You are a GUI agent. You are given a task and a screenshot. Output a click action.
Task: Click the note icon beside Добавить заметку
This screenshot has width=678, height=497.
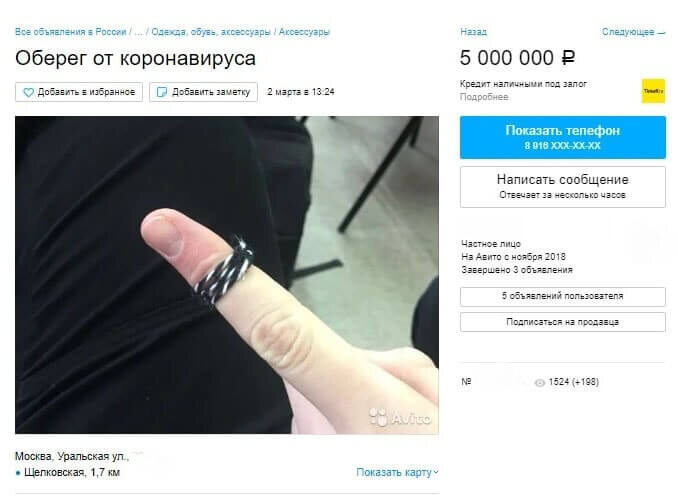pyautogui.click(x=161, y=92)
